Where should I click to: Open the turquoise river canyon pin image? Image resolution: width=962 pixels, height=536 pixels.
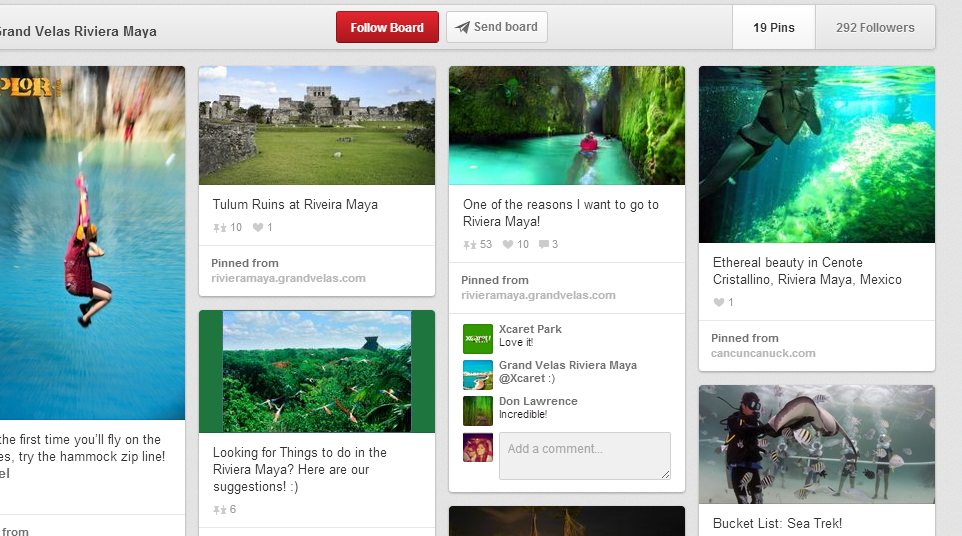tap(566, 125)
